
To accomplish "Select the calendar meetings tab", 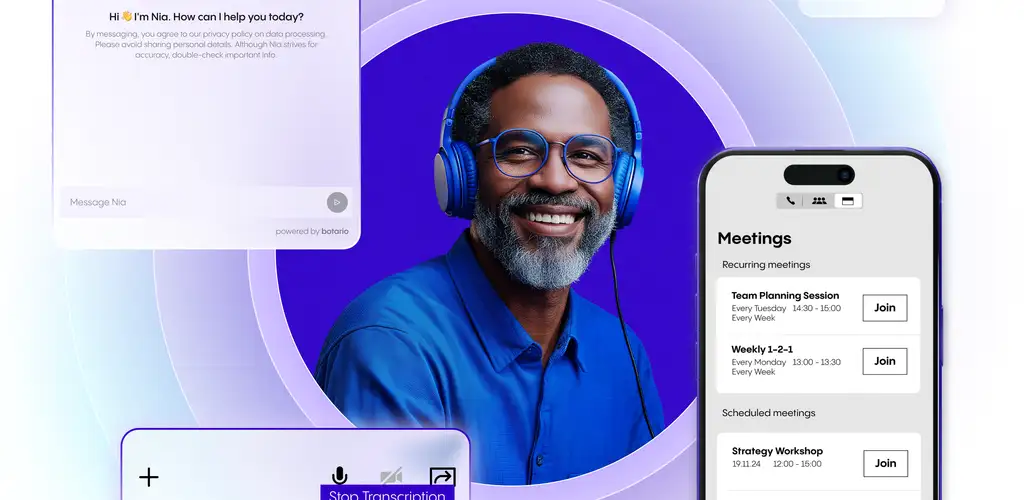I will pyautogui.click(x=848, y=201).
